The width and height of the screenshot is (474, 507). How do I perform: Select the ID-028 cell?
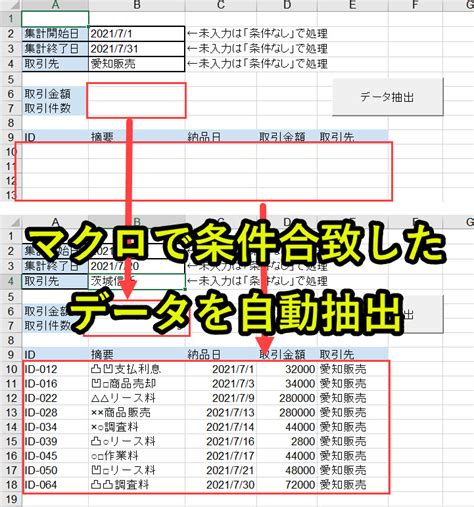(x=55, y=412)
